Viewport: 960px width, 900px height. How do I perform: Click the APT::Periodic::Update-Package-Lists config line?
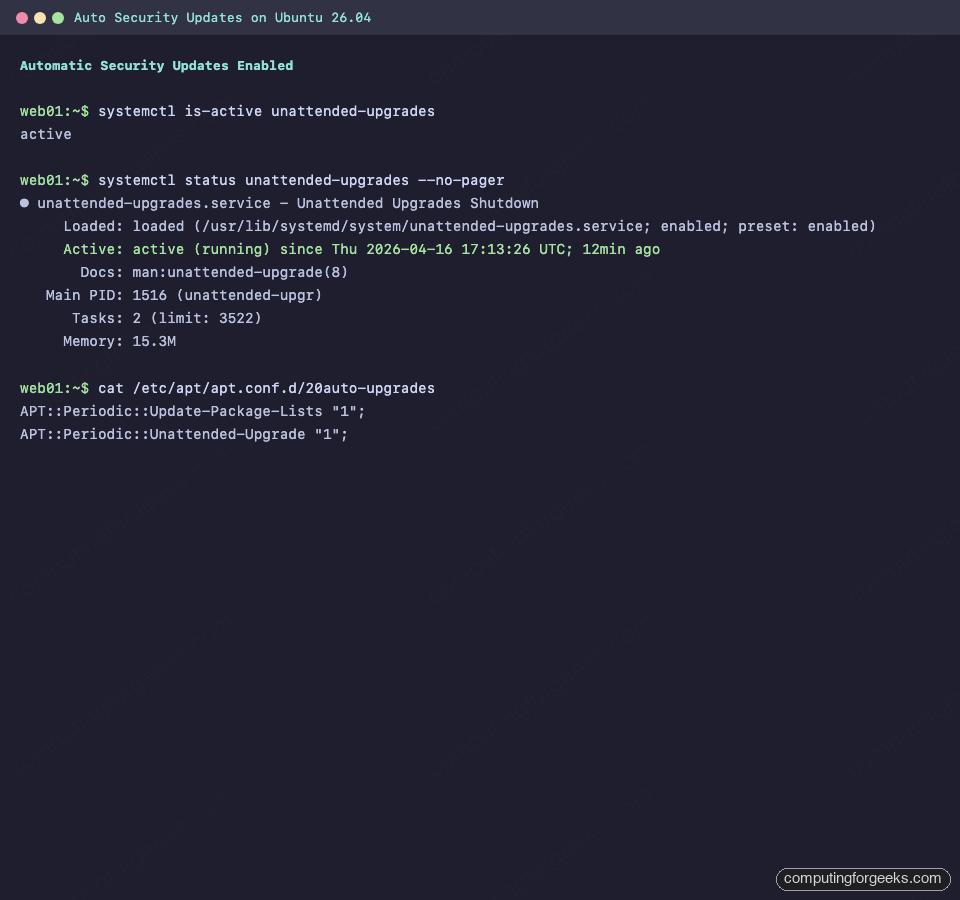[x=200, y=411]
